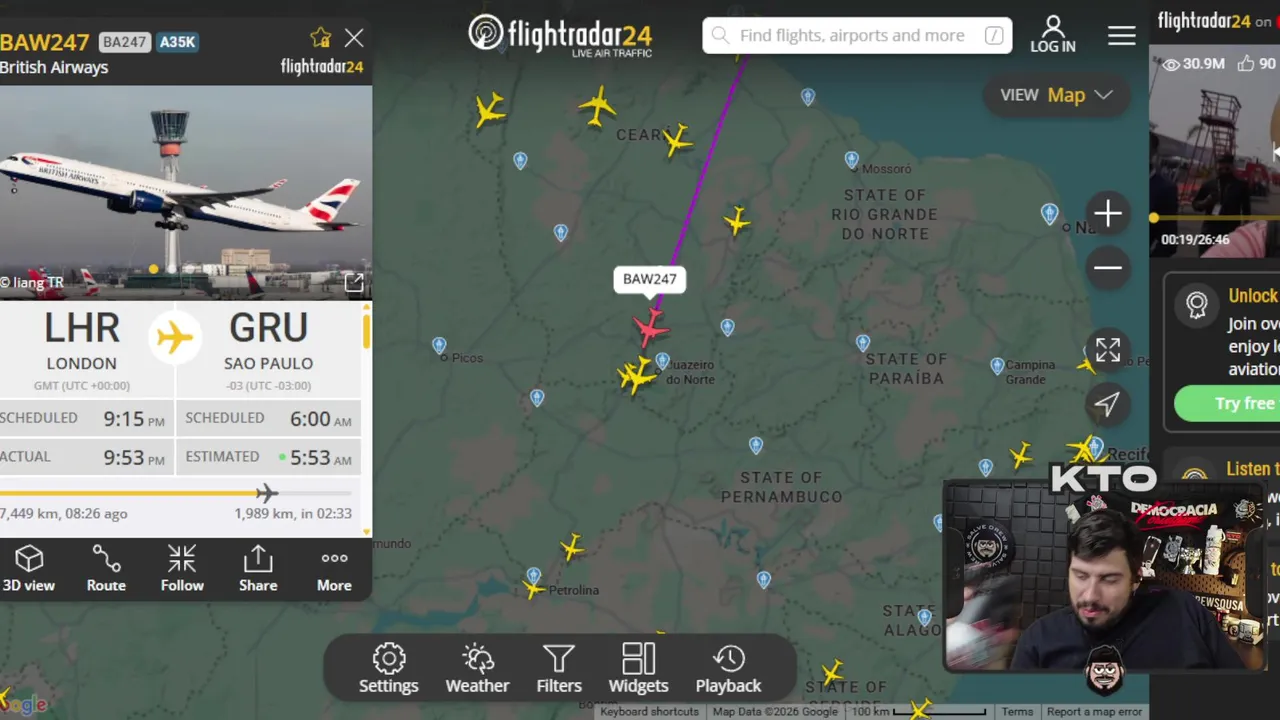The image size is (1280, 720).
Task: Toggle Follow for flight BAW247
Action: 182,568
